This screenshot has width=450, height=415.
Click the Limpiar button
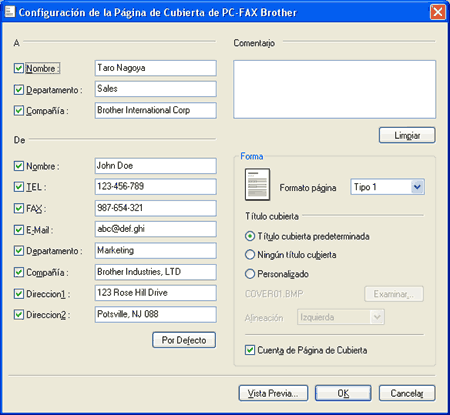[x=407, y=135]
